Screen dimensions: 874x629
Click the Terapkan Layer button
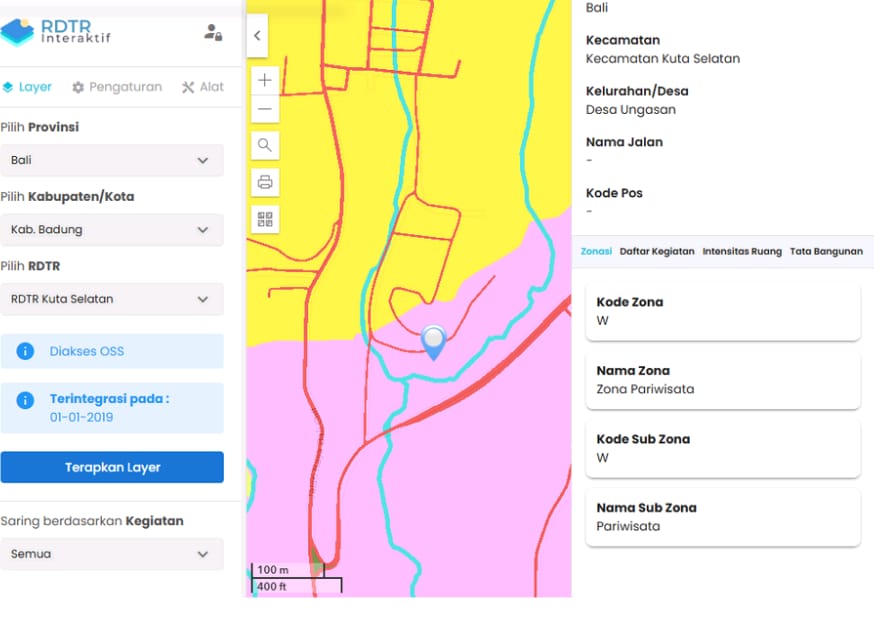(112, 467)
